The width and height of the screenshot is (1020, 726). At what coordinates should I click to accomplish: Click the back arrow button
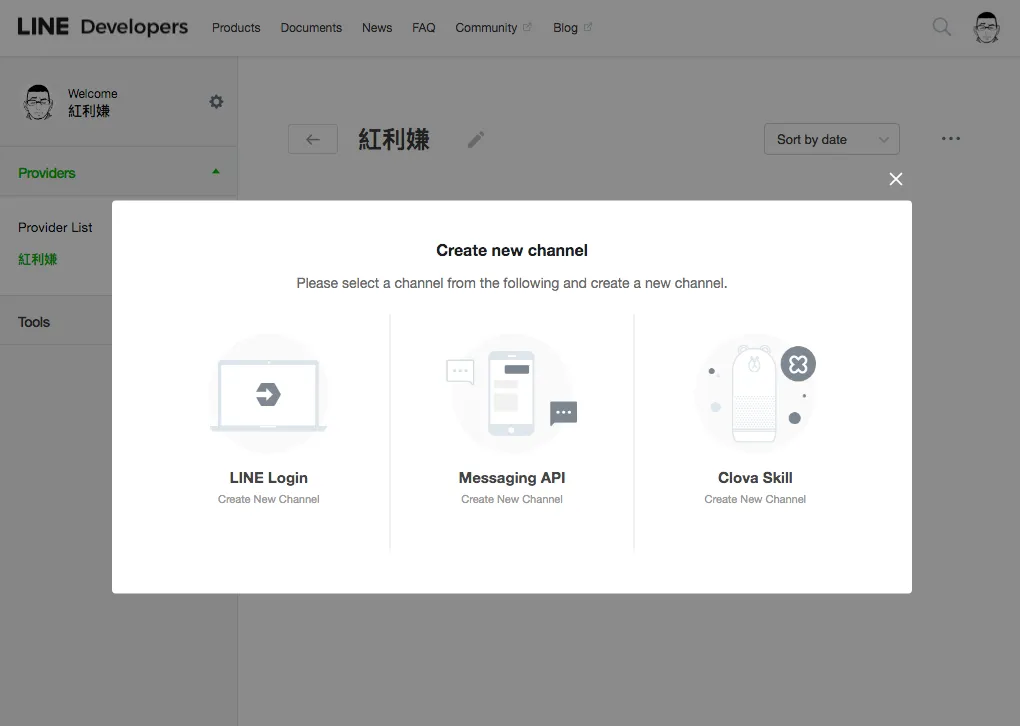click(312, 140)
